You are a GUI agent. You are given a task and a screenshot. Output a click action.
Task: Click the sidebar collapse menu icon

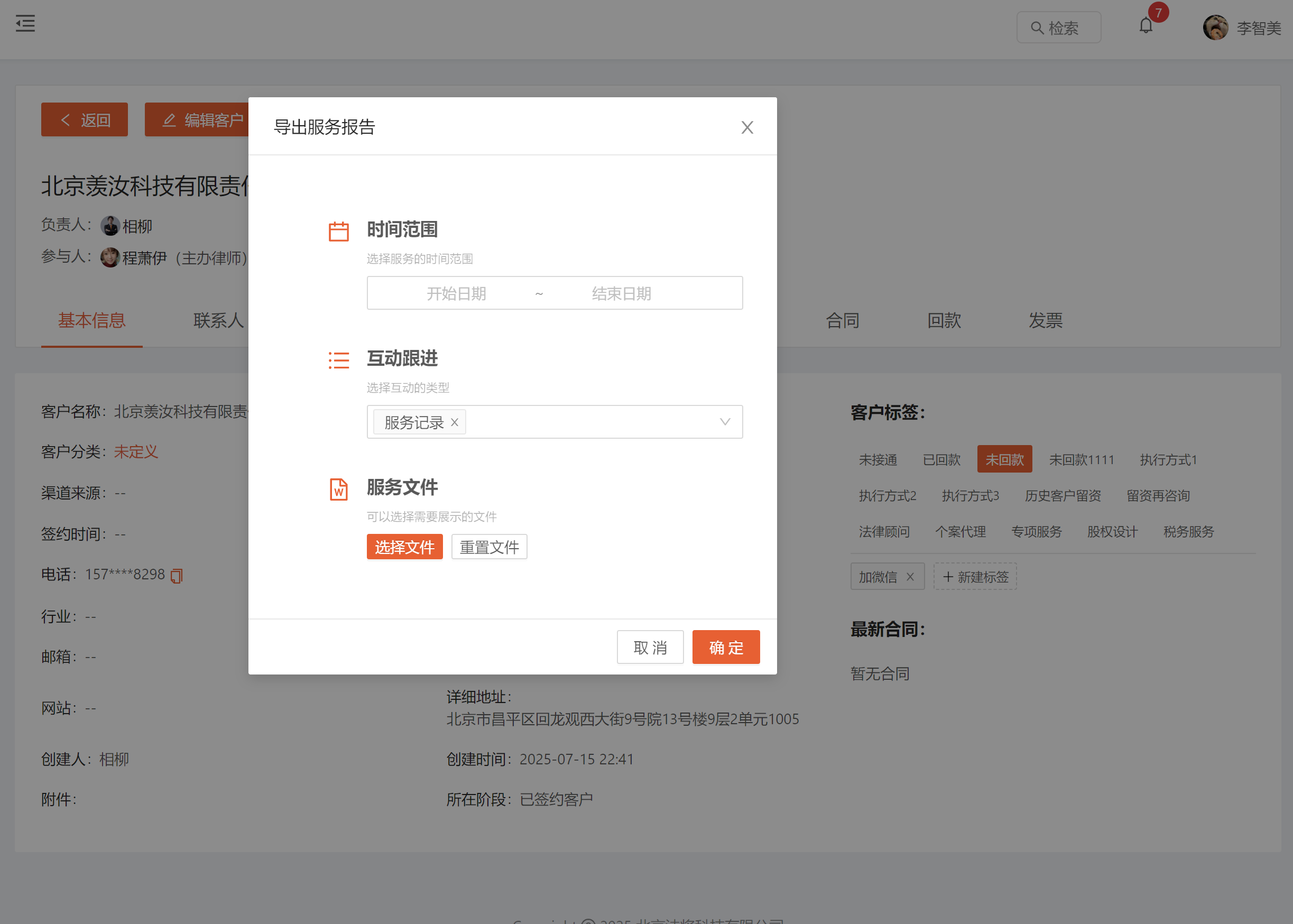tap(25, 24)
